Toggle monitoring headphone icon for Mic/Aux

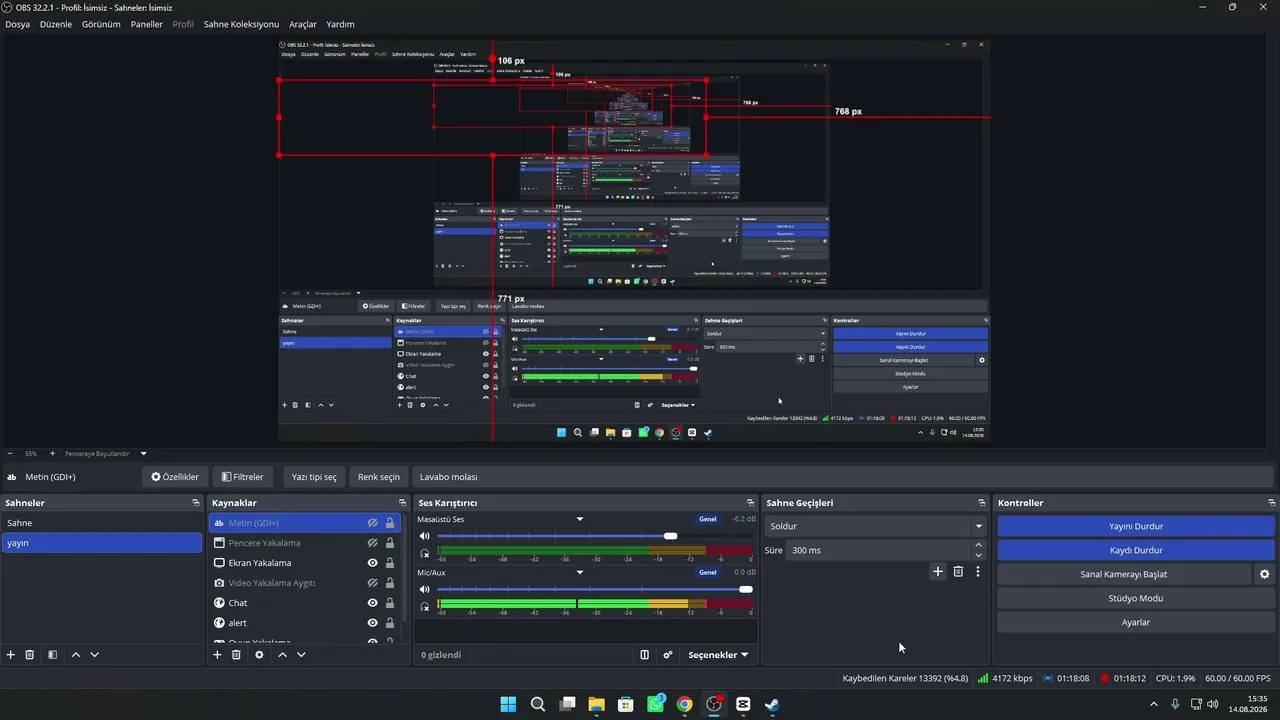click(425, 606)
